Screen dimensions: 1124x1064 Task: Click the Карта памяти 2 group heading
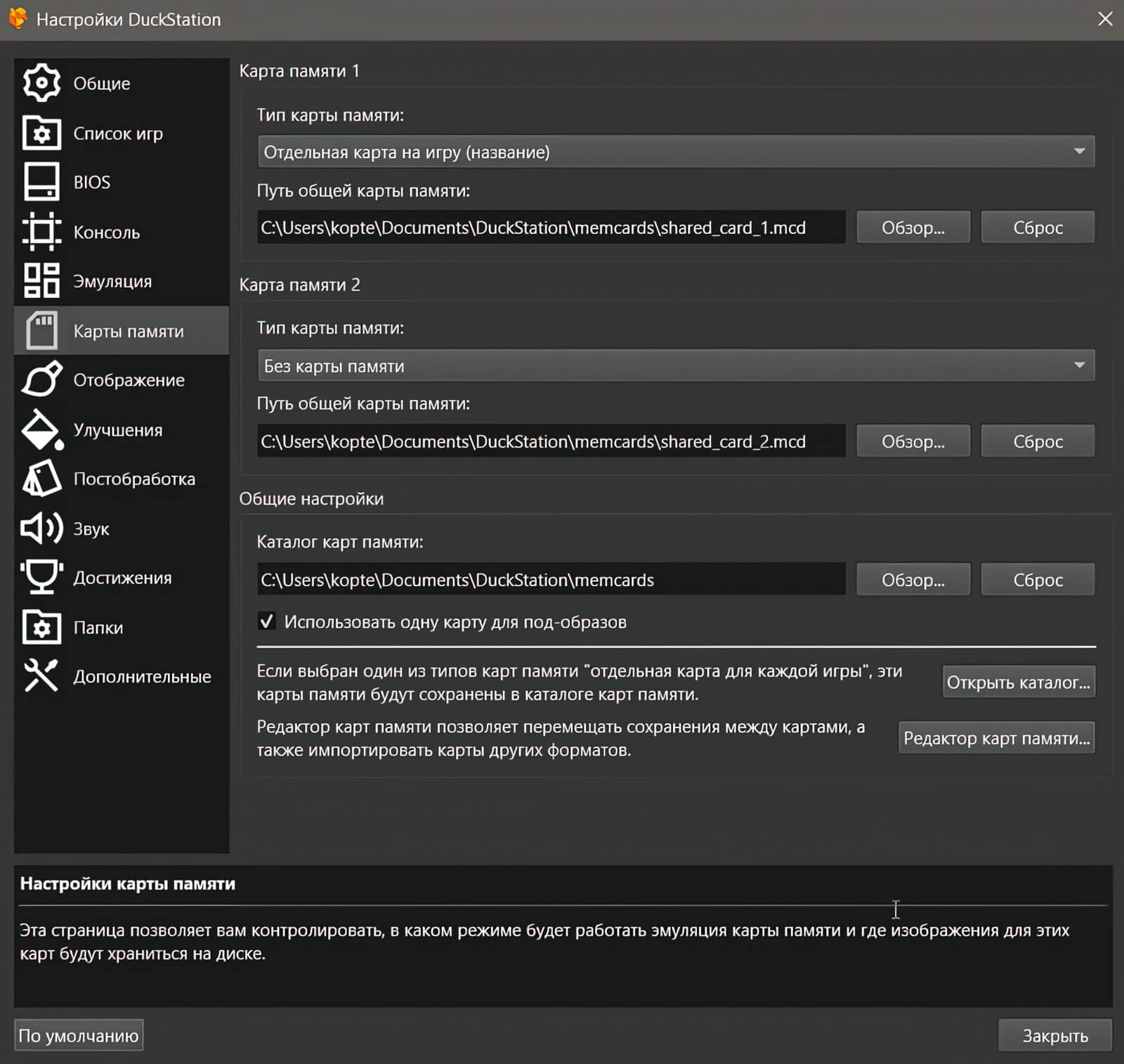tap(299, 285)
